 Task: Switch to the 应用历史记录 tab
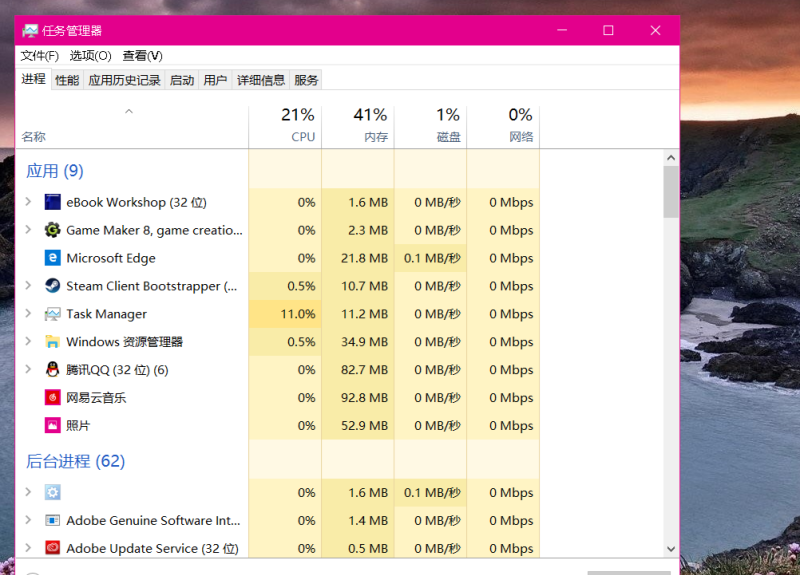pos(124,80)
